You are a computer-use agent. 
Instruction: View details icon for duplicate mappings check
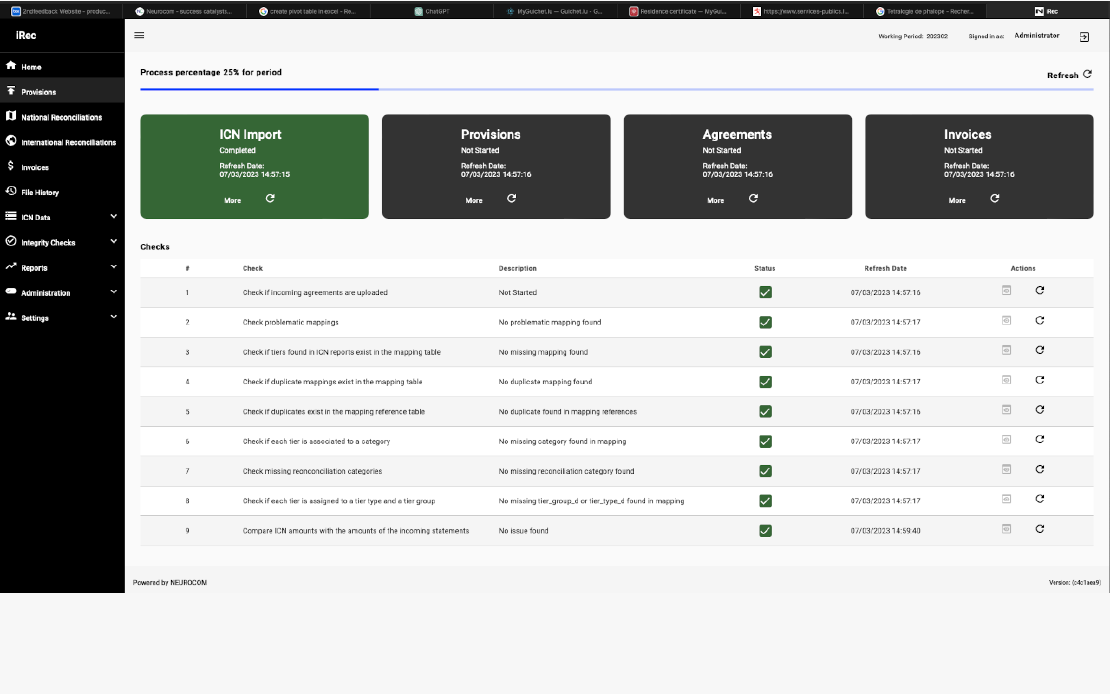tap(1006, 380)
